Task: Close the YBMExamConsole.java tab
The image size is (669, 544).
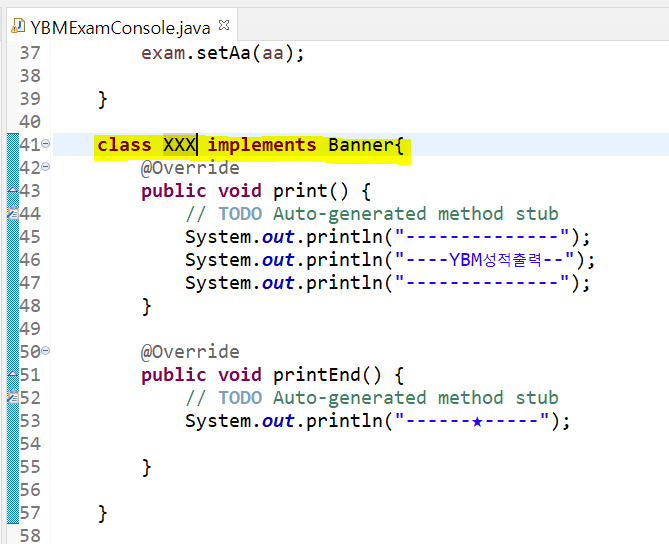Action: [224, 26]
